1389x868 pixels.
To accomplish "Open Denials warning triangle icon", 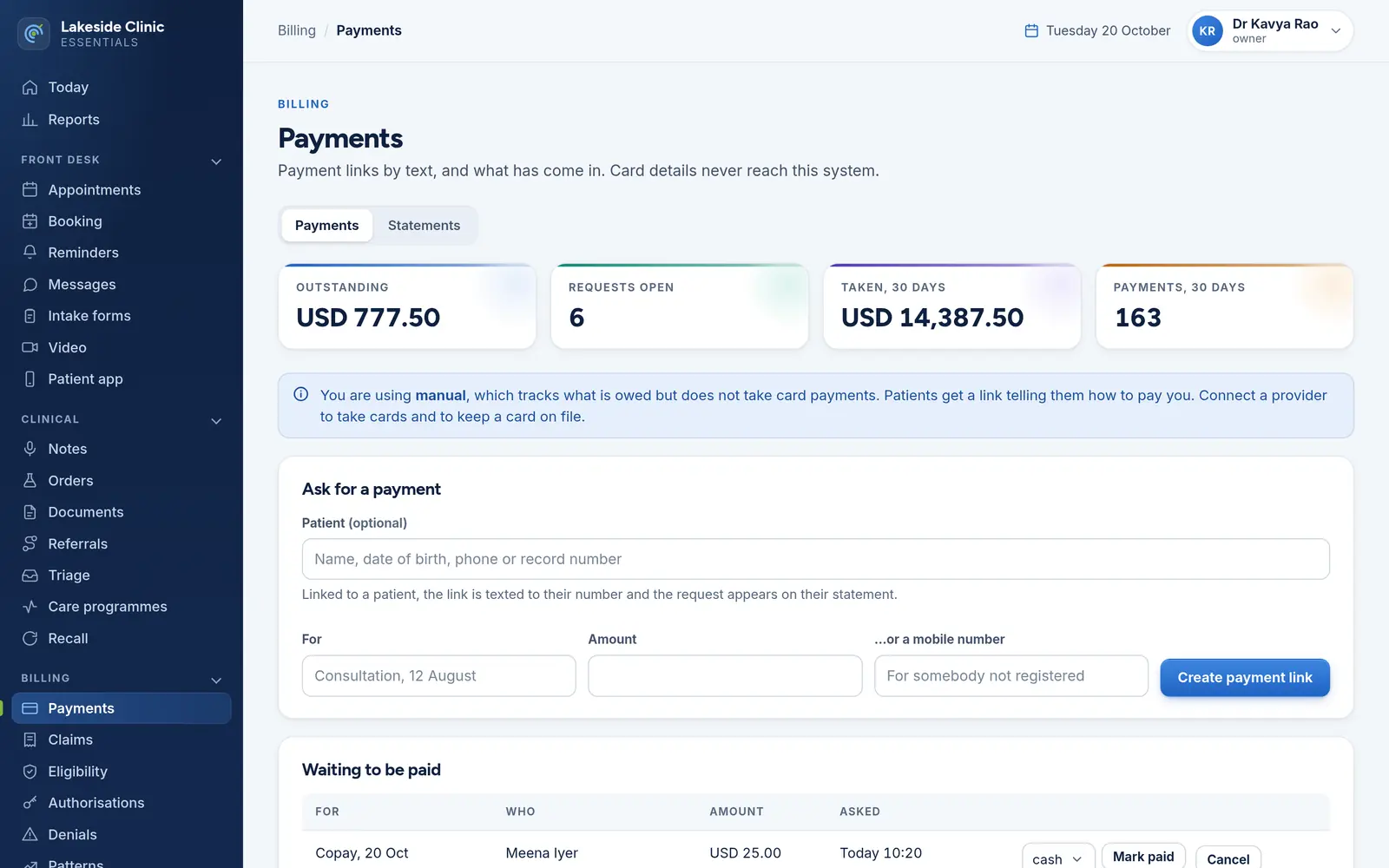I will click(30, 835).
